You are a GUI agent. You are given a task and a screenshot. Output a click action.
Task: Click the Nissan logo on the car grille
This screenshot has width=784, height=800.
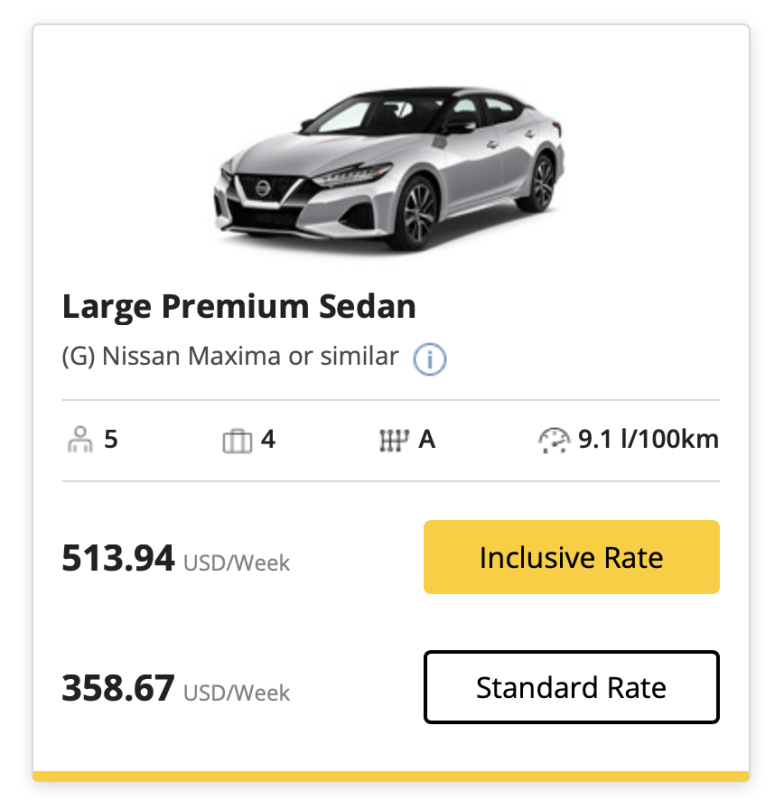(x=263, y=188)
